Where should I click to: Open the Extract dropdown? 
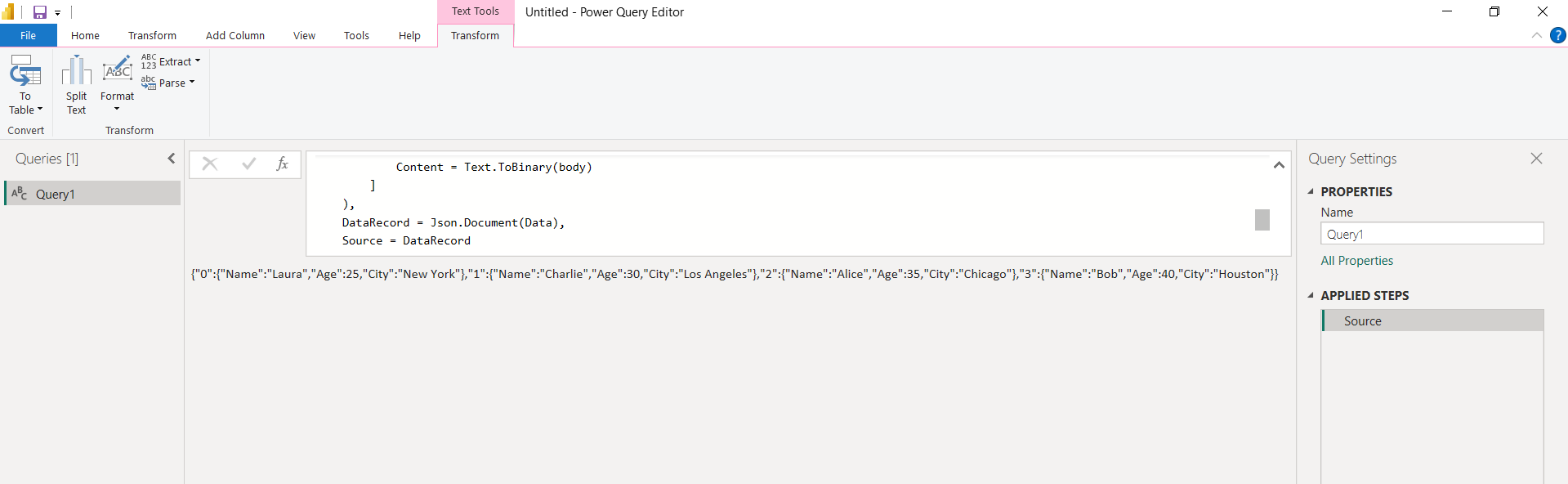[172, 61]
